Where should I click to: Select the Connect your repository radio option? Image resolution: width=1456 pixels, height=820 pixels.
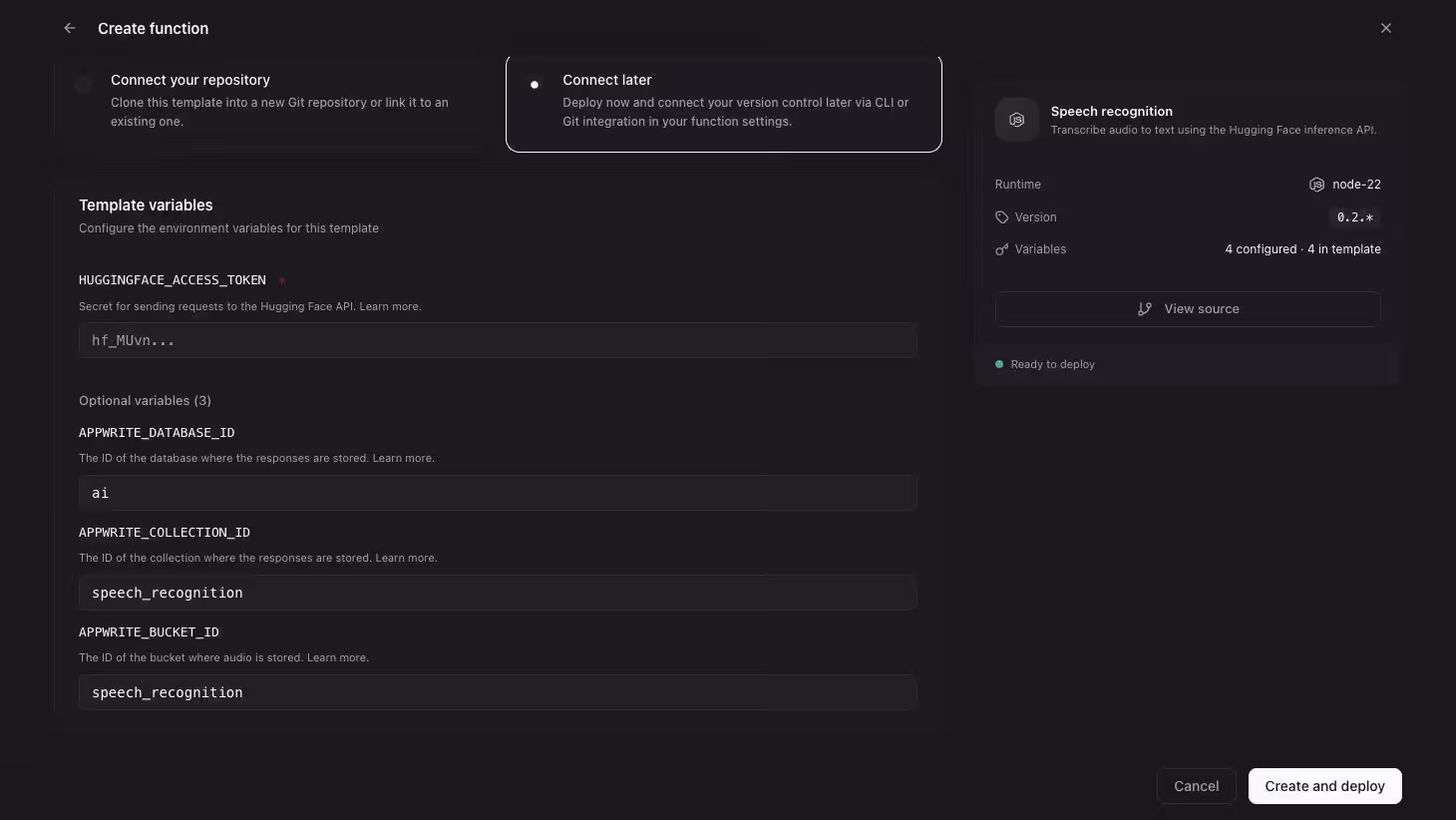coord(84,85)
